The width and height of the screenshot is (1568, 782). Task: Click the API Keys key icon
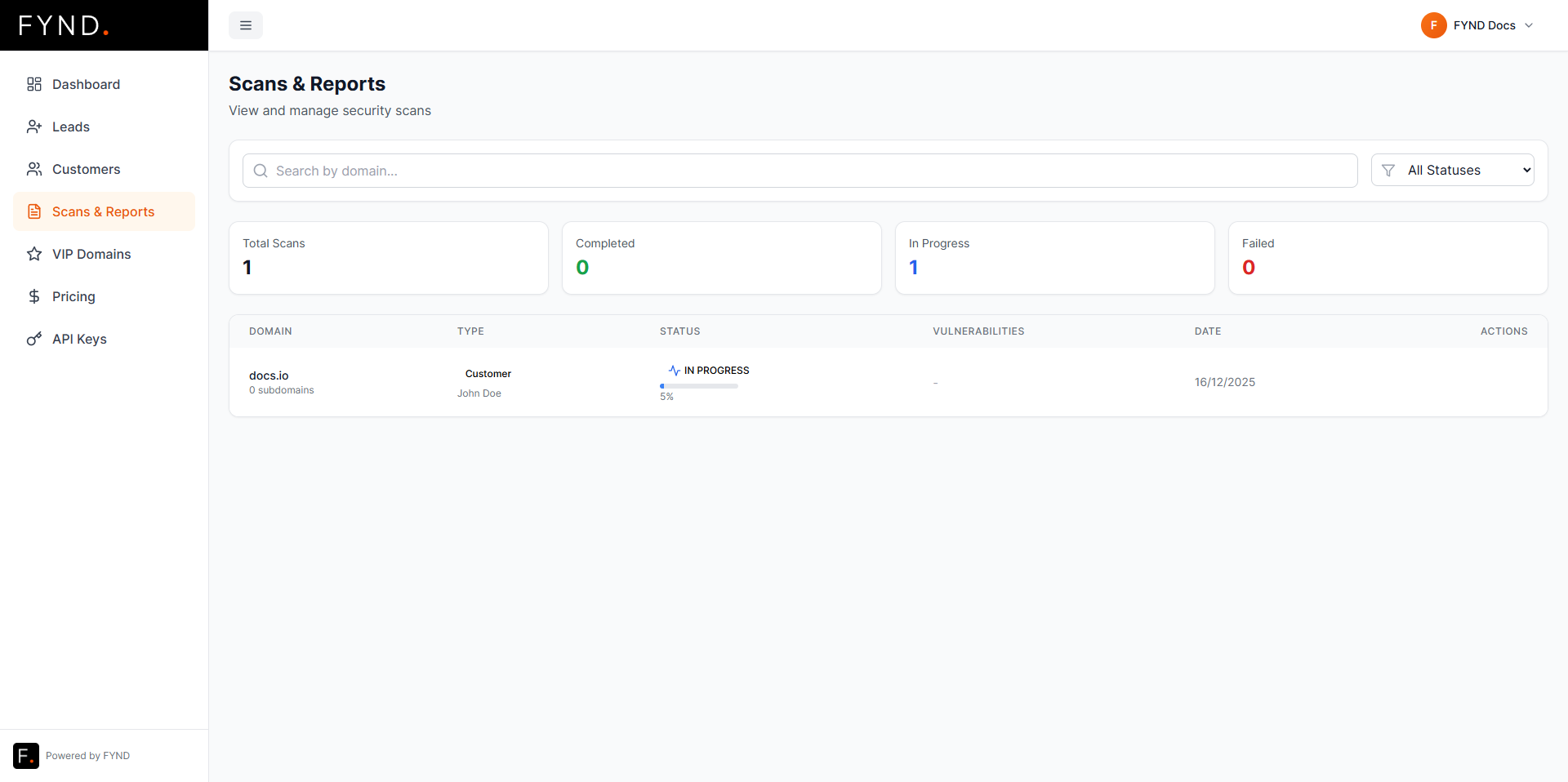tap(34, 339)
